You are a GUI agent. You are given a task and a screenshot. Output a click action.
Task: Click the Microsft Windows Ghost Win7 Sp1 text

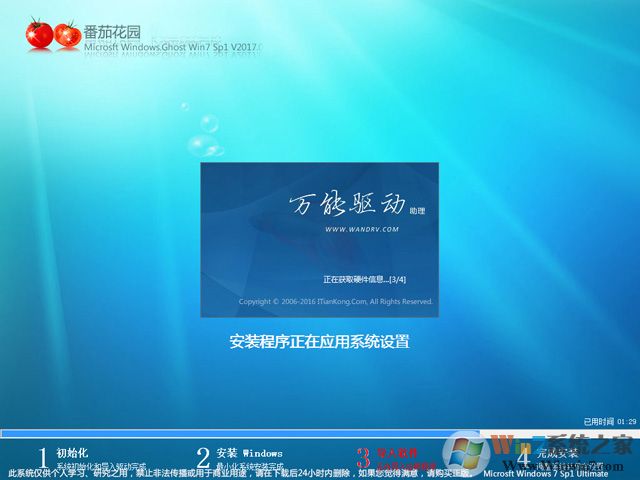click(x=173, y=47)
